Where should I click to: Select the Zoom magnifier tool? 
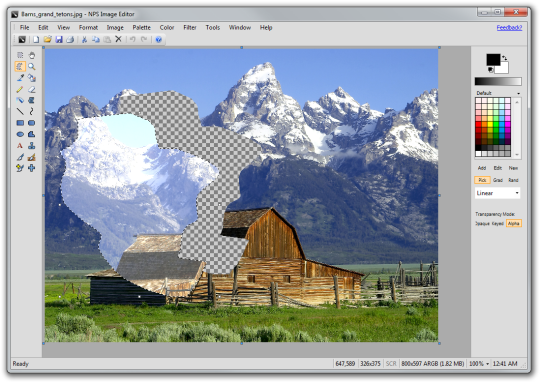(x=32, y=66)
